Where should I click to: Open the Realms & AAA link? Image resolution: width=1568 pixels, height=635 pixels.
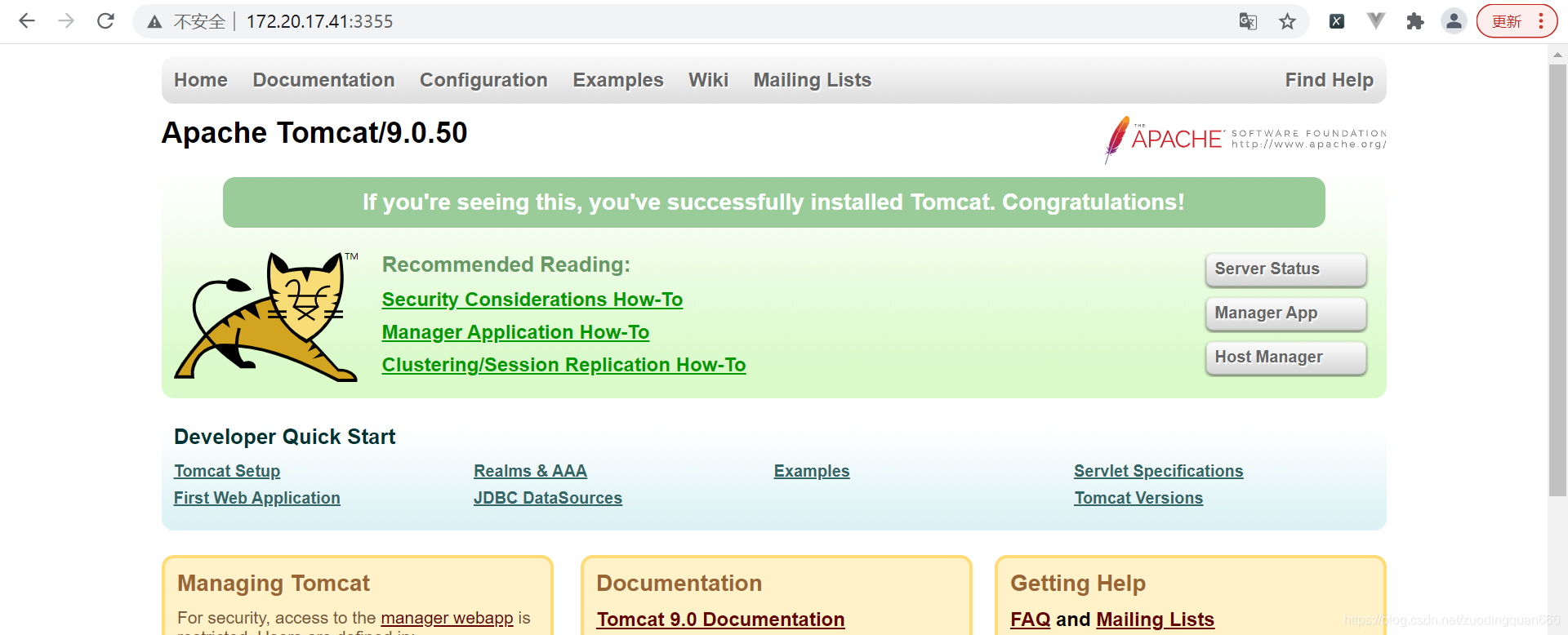pos(530,471)
